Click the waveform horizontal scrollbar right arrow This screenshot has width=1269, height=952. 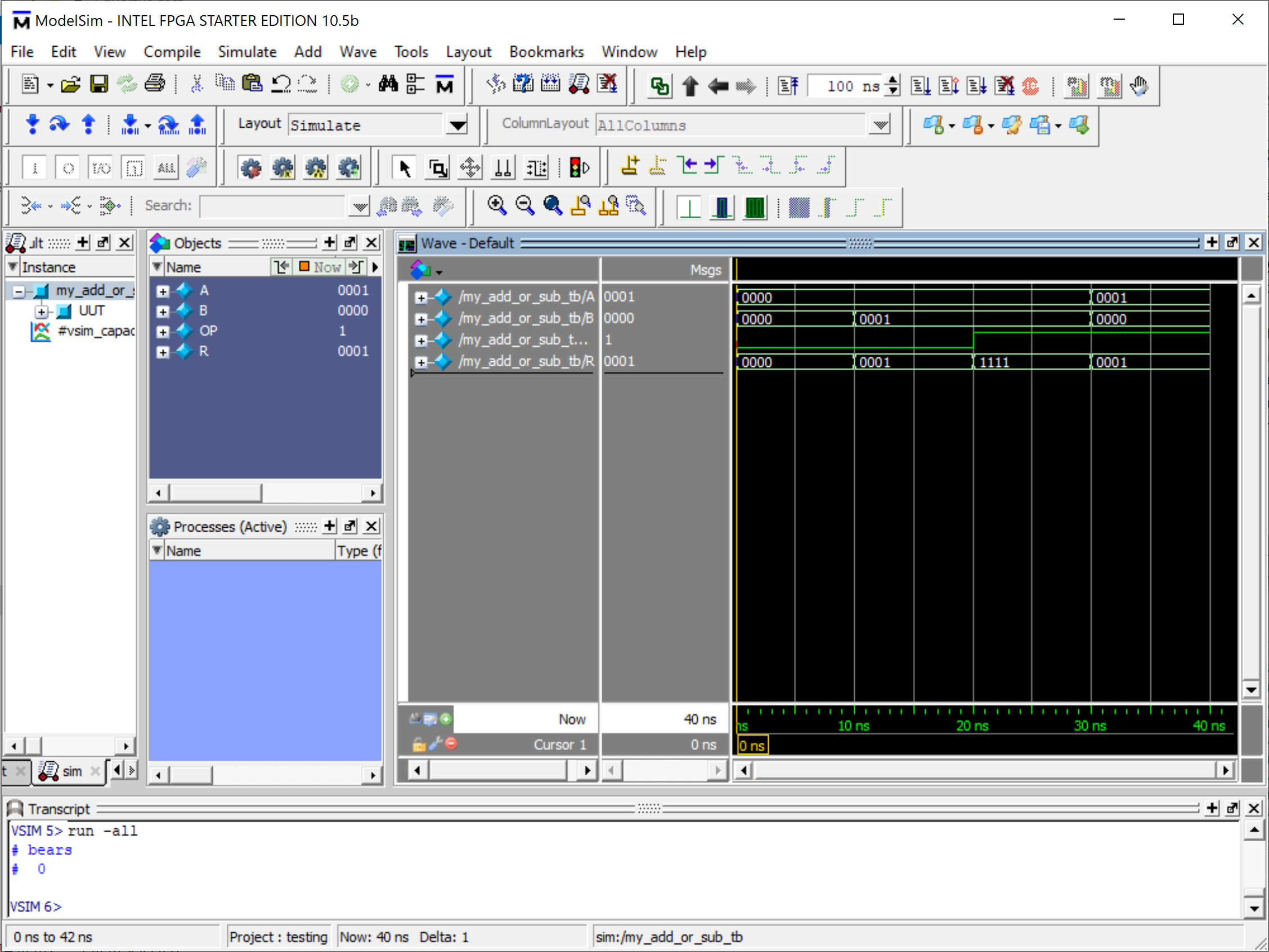(x=1225, y=770)
